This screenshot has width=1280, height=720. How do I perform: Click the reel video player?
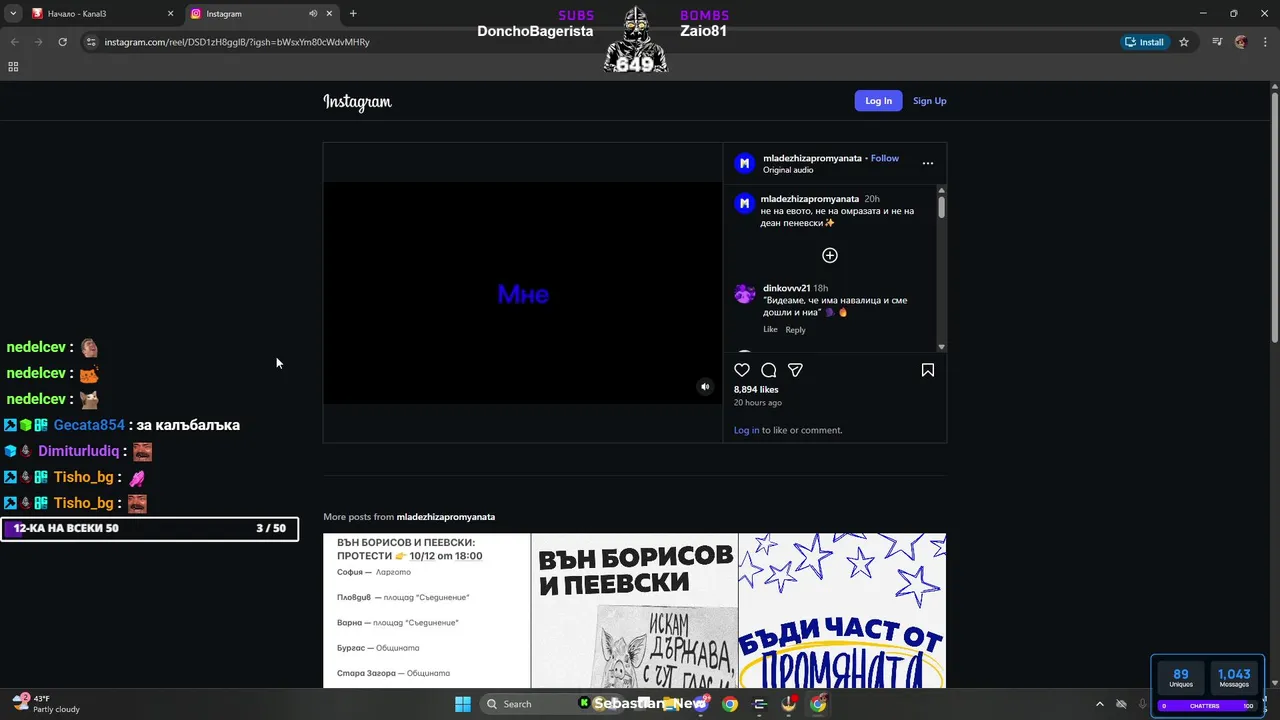pyautogui.click(x=523, y=293)
